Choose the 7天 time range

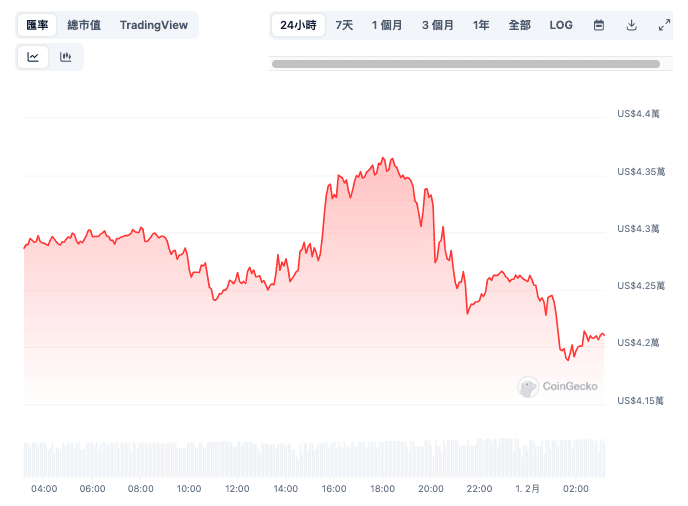[x=344, y=25]
